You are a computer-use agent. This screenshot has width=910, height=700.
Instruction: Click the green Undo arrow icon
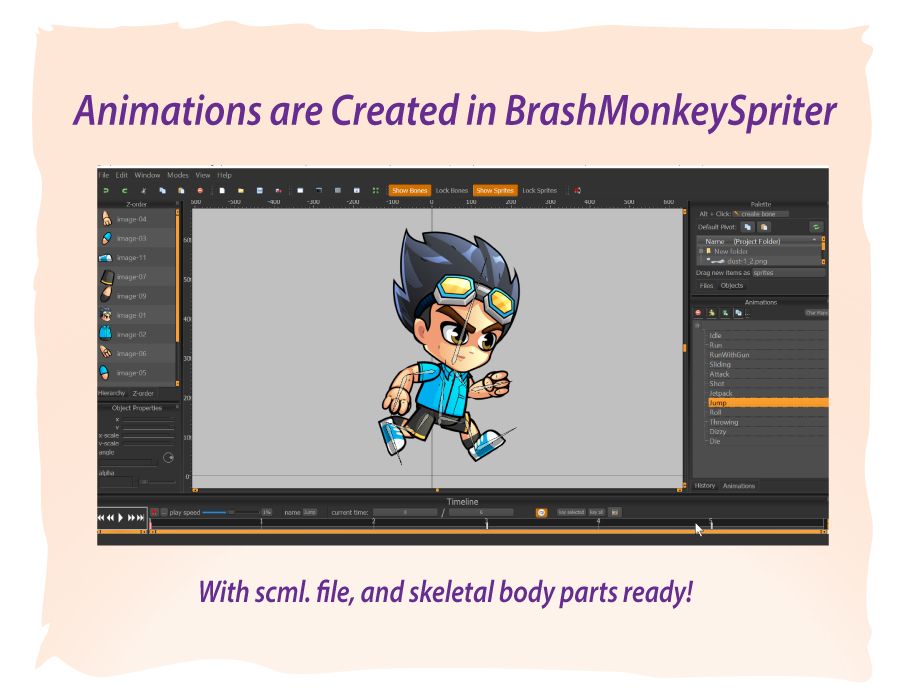[106, 190]
